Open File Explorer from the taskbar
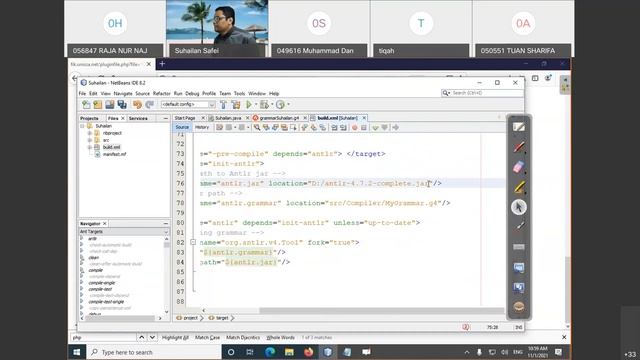The width and height of the screenshot is (640, 360). 289,352
